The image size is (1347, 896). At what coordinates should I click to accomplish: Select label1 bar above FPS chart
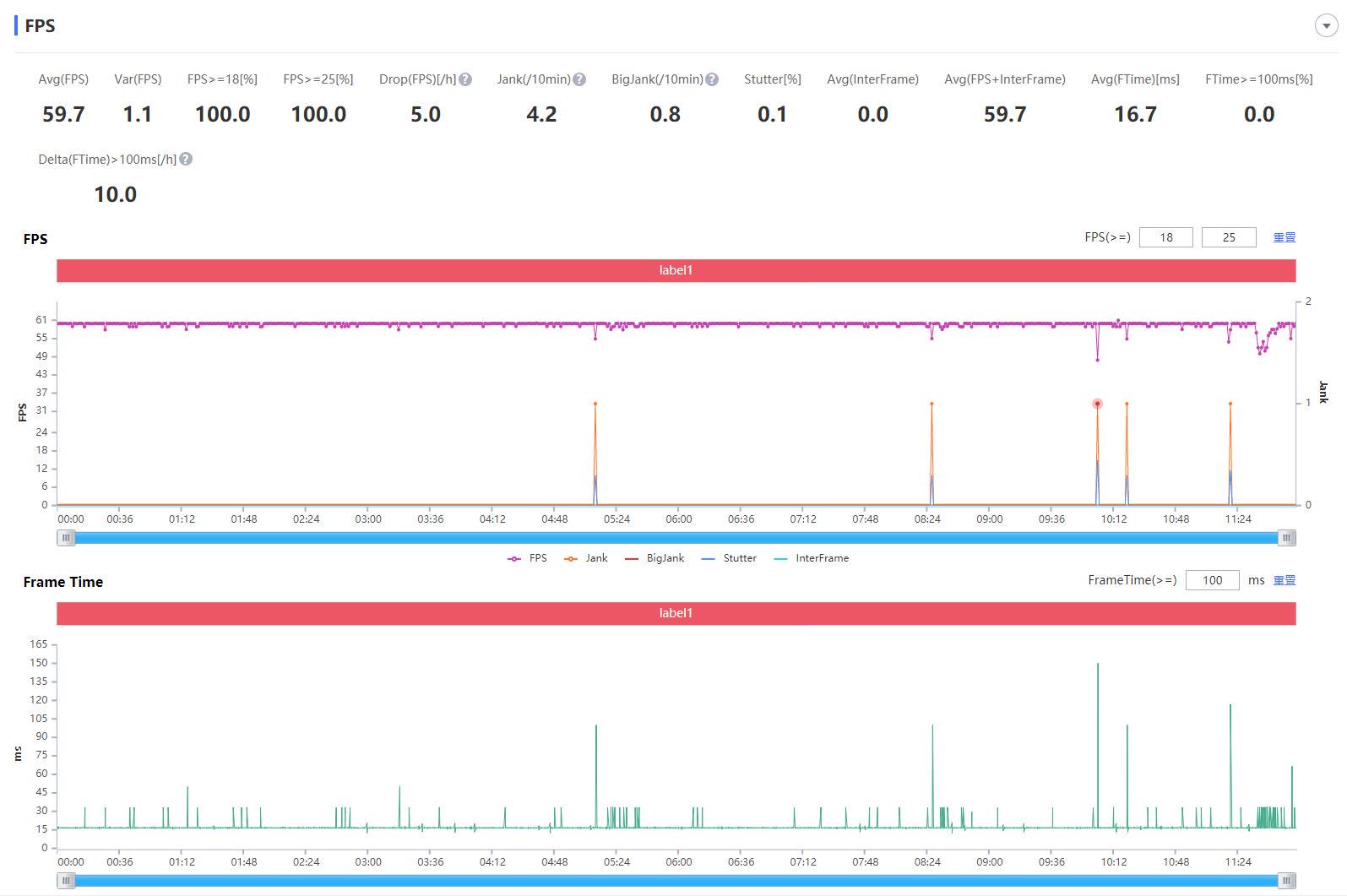click(x=676, y=270)
